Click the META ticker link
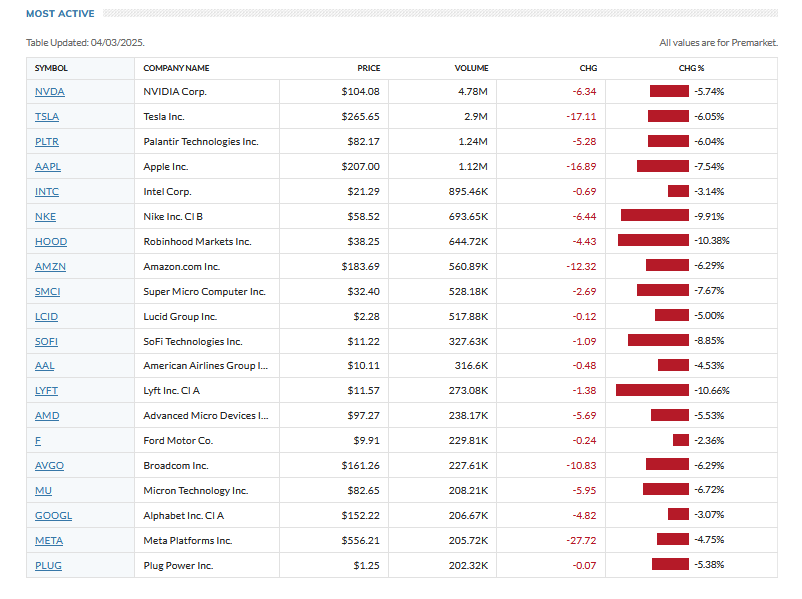 (x=49, y=540)
